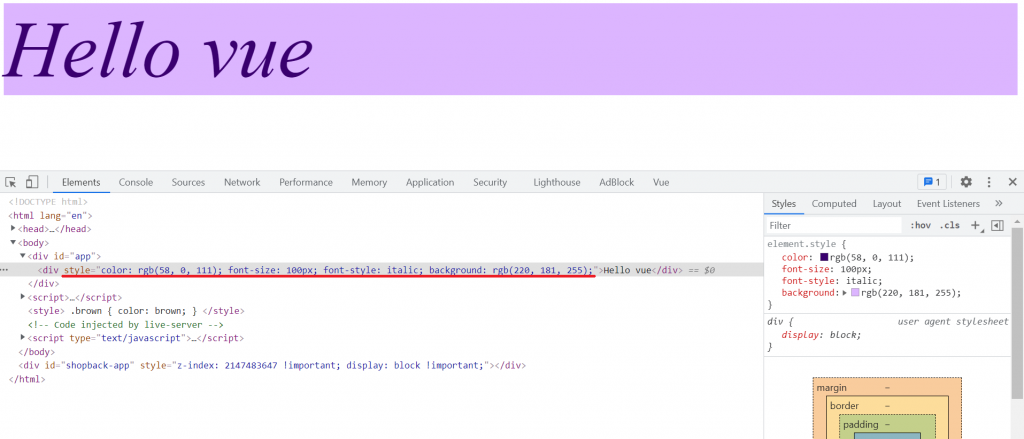Open the AdBlock tab
Image resolution: width=1024 pixels, height=439 pixels.
616,182
